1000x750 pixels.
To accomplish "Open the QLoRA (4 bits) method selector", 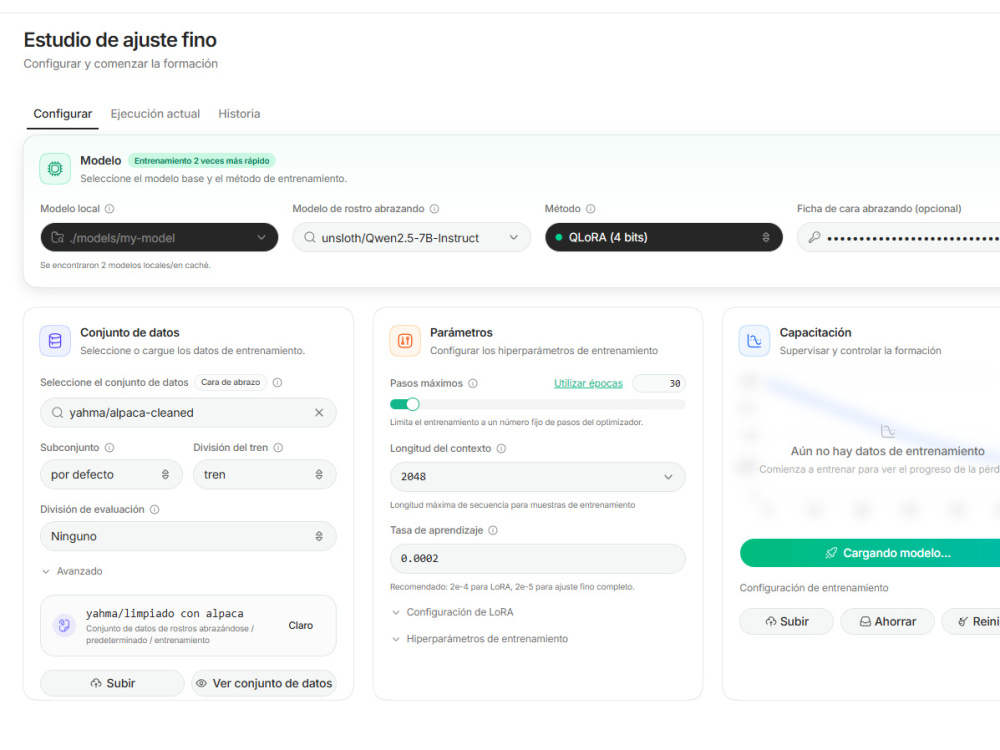I will pos(663,237).
